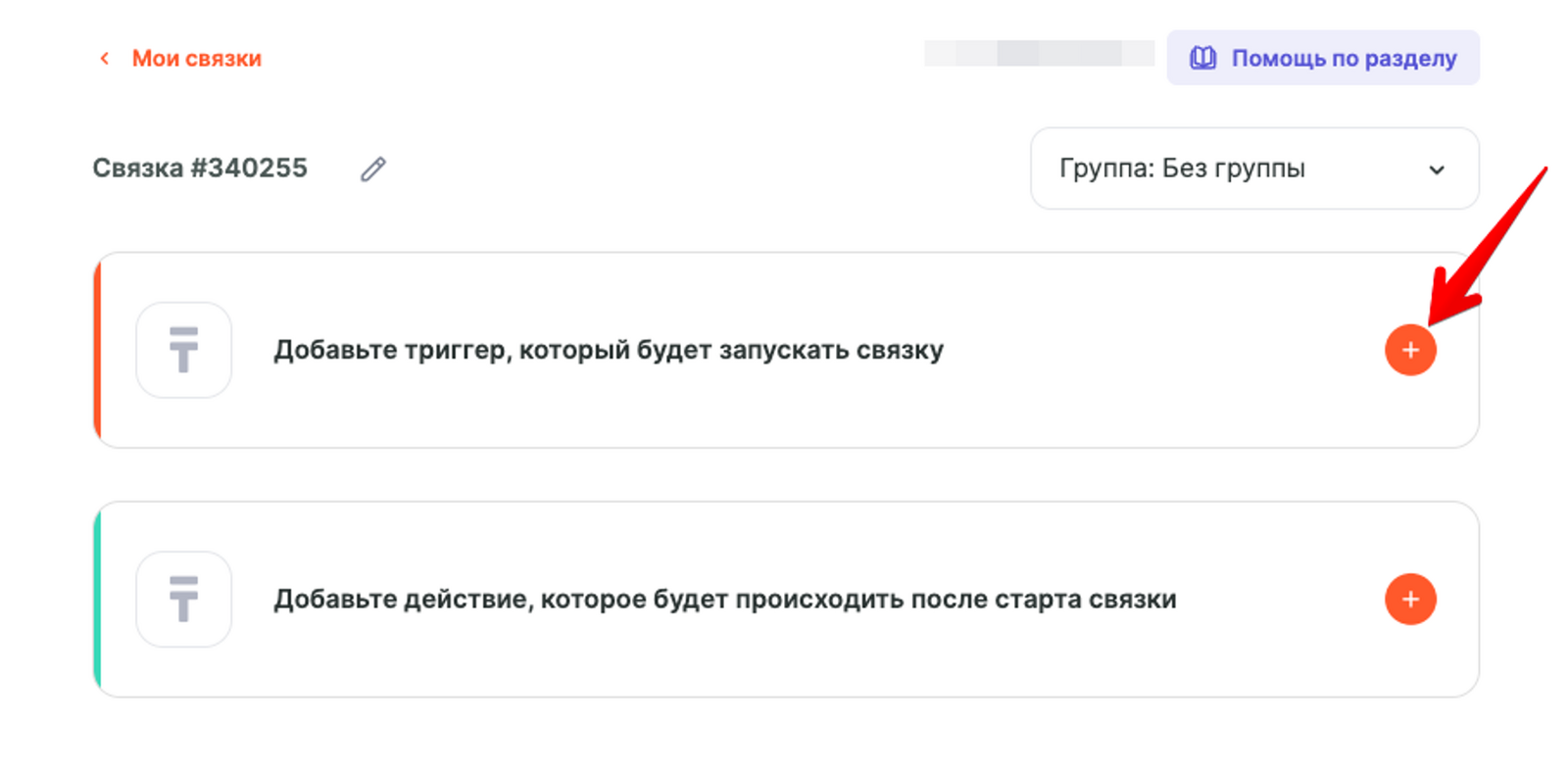Image resolution: width=1568 pixels, height=772 pixels.
Task: Click the trigger card placeholder icon
Action: pyautogui.click(x=184, y=350)
